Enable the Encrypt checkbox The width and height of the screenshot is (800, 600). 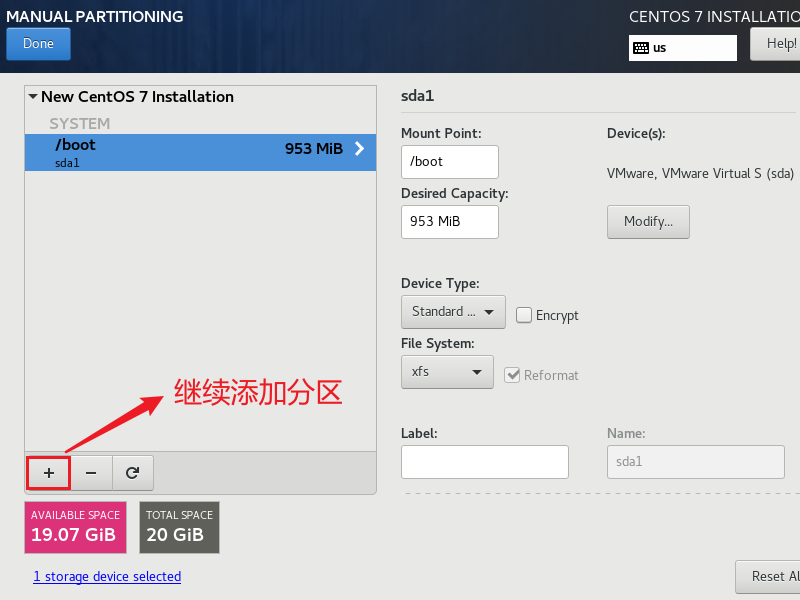point(524,315)
